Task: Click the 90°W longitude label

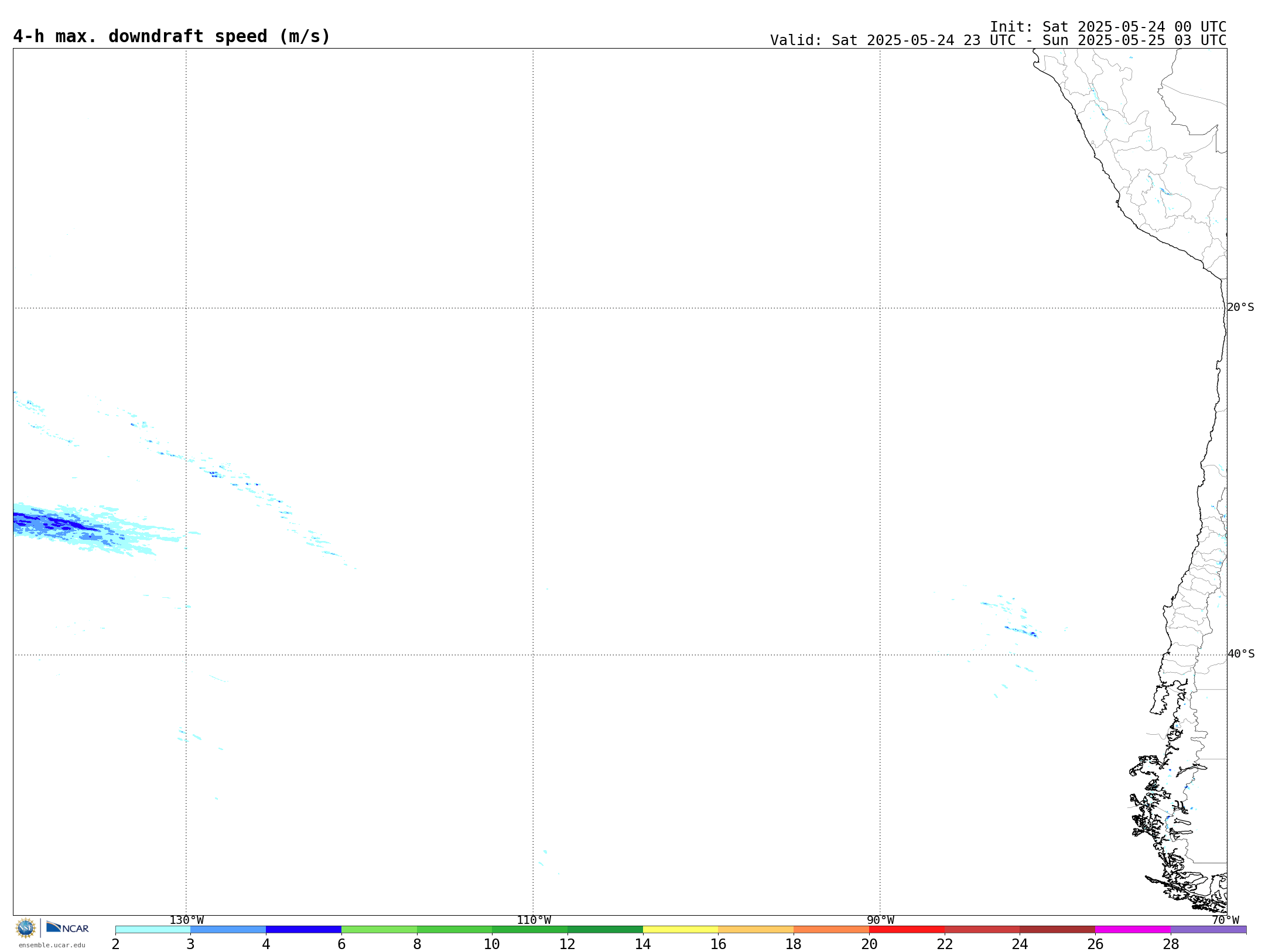Action: (x=880, y=920)
